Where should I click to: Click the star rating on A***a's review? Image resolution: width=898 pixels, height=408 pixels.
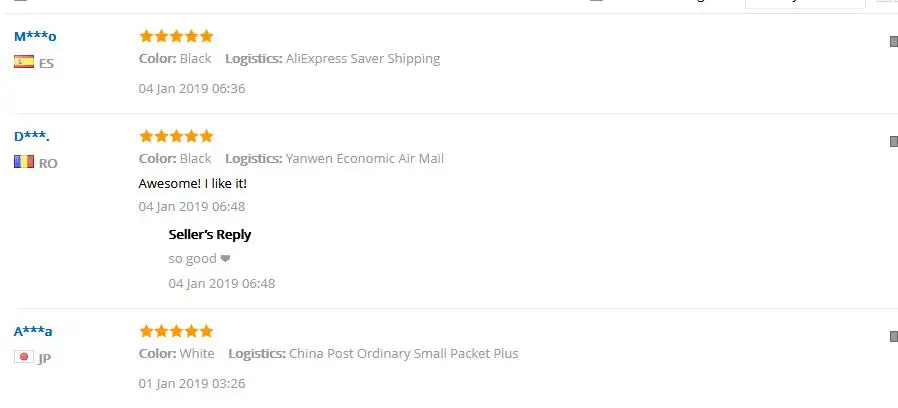[x=176, y=331]
